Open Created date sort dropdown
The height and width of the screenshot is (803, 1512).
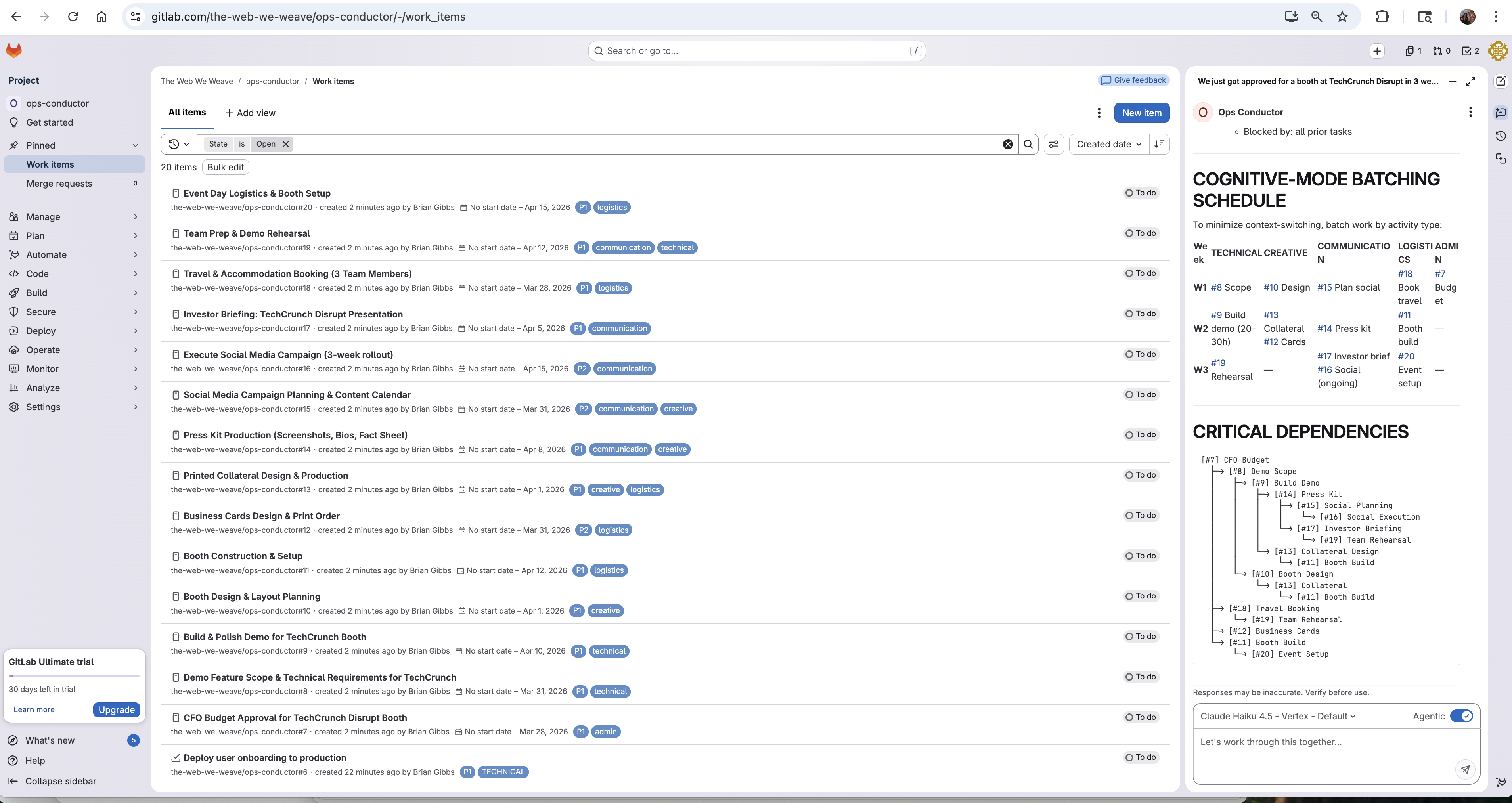pos(1109,144)
